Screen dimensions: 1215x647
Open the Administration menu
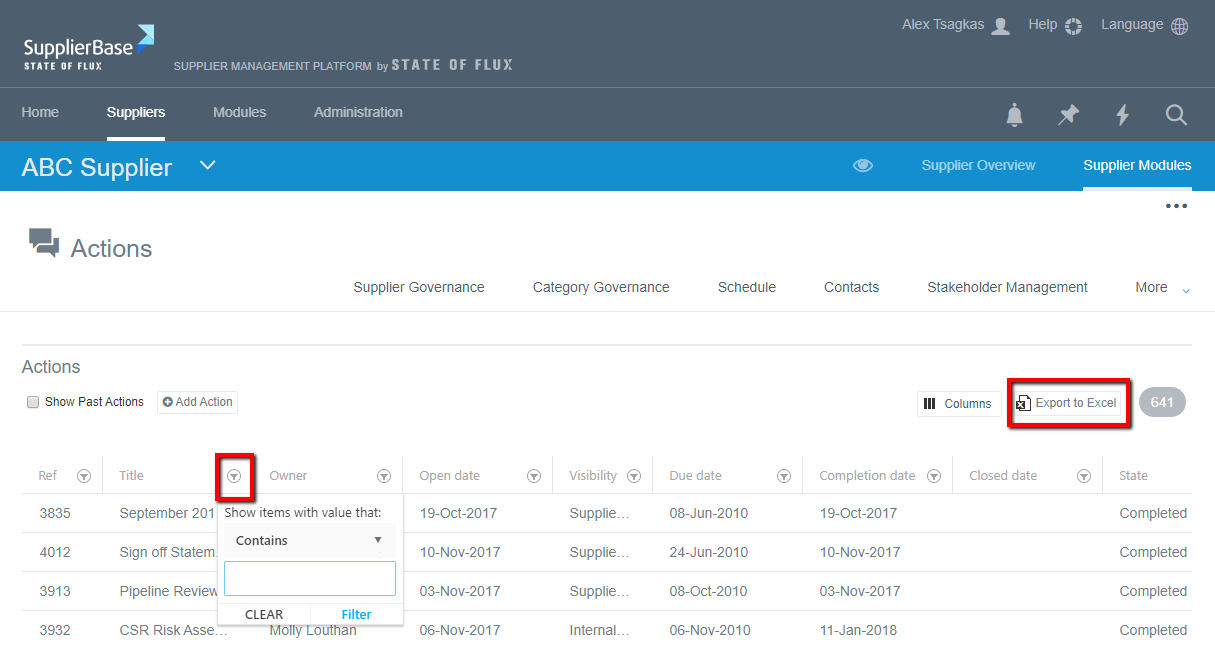(x=357, y=113)
